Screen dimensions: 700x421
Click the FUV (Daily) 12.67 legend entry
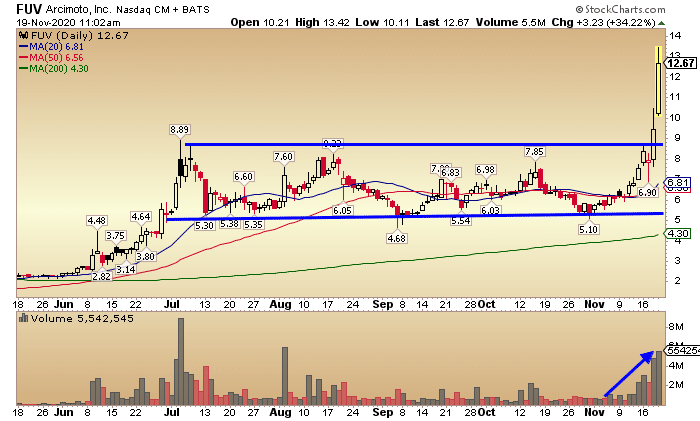click(79, 35)
